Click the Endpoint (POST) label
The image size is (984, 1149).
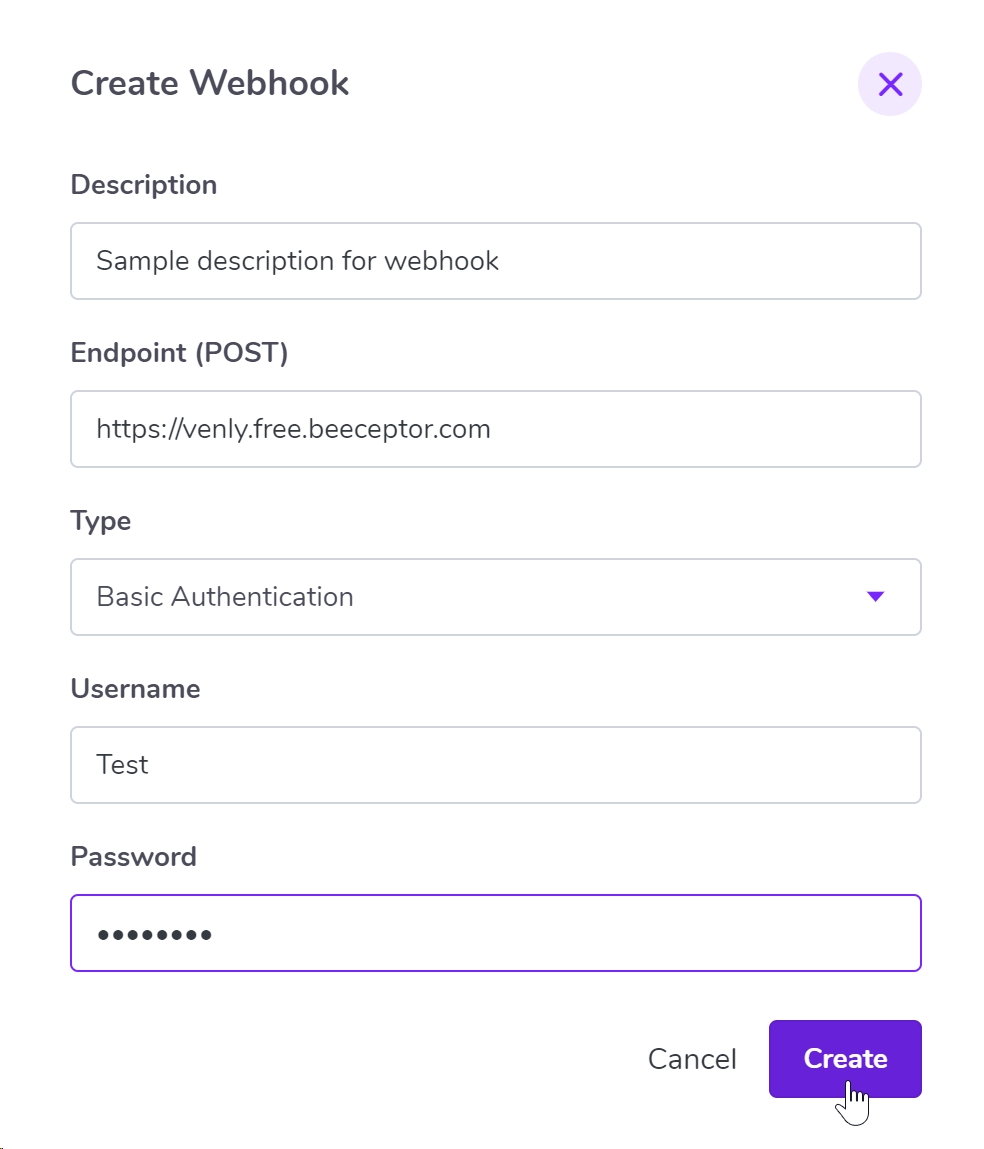[179, 352]
